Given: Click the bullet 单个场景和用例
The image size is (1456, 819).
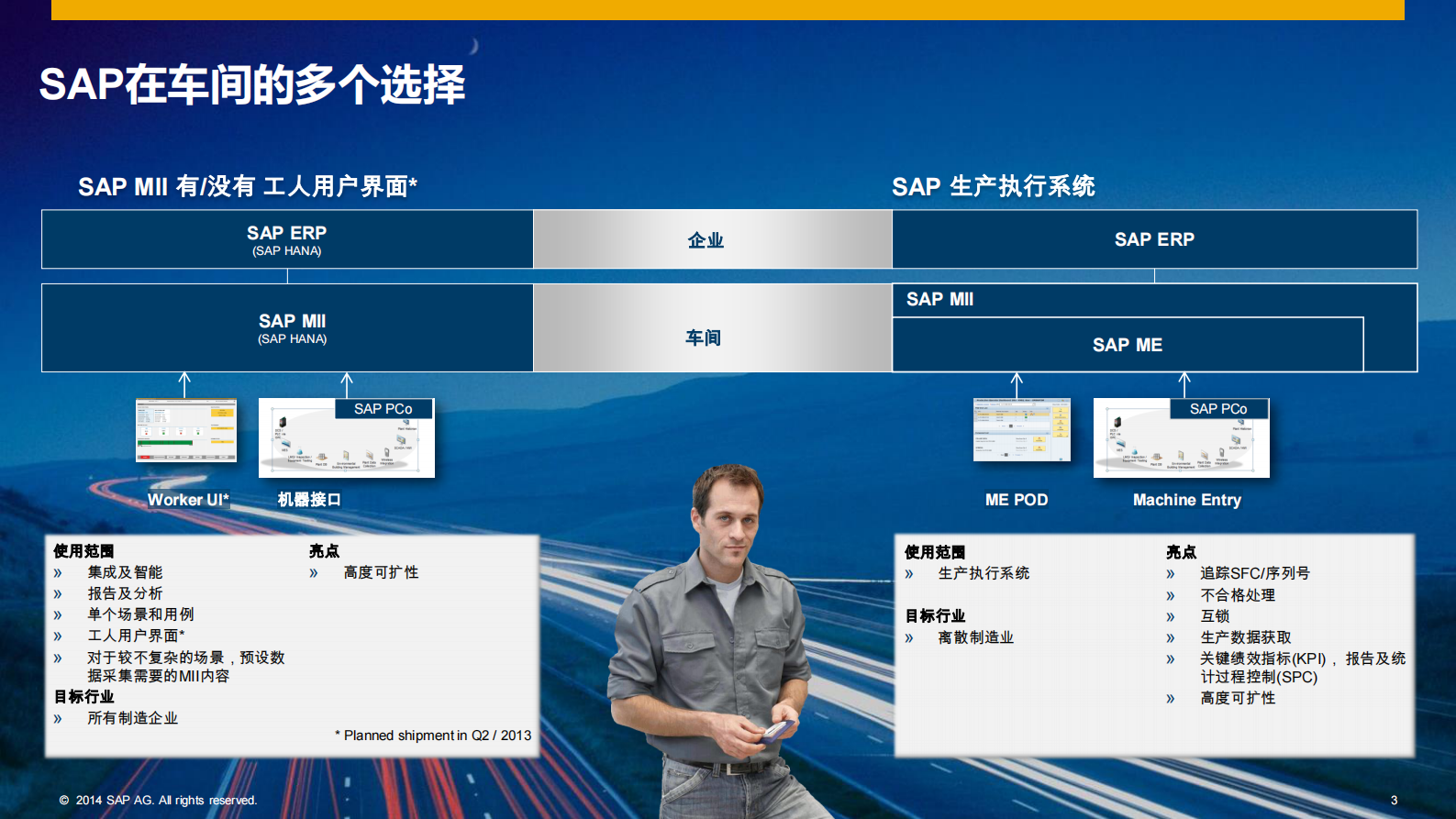Looking at the screenshot, I should 140,614.
